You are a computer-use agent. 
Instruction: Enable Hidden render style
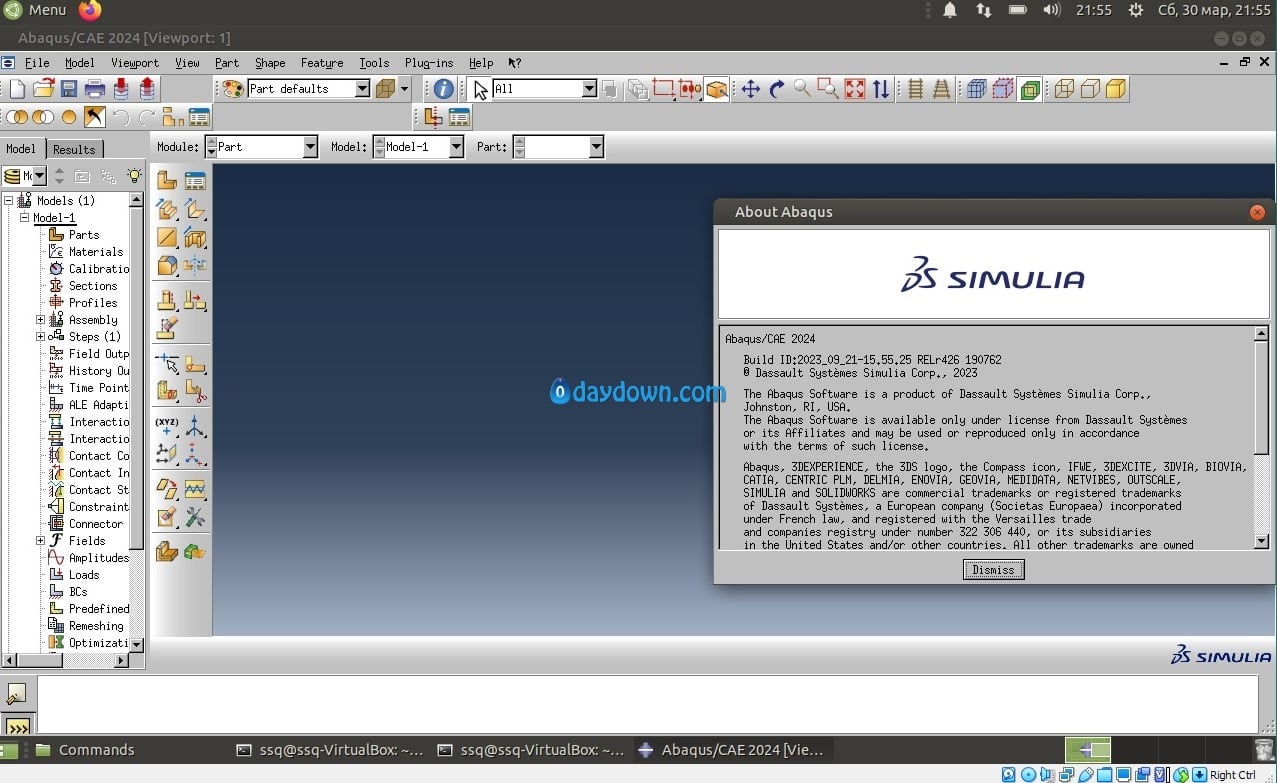pyautogui.click(x=1090, y=89)
